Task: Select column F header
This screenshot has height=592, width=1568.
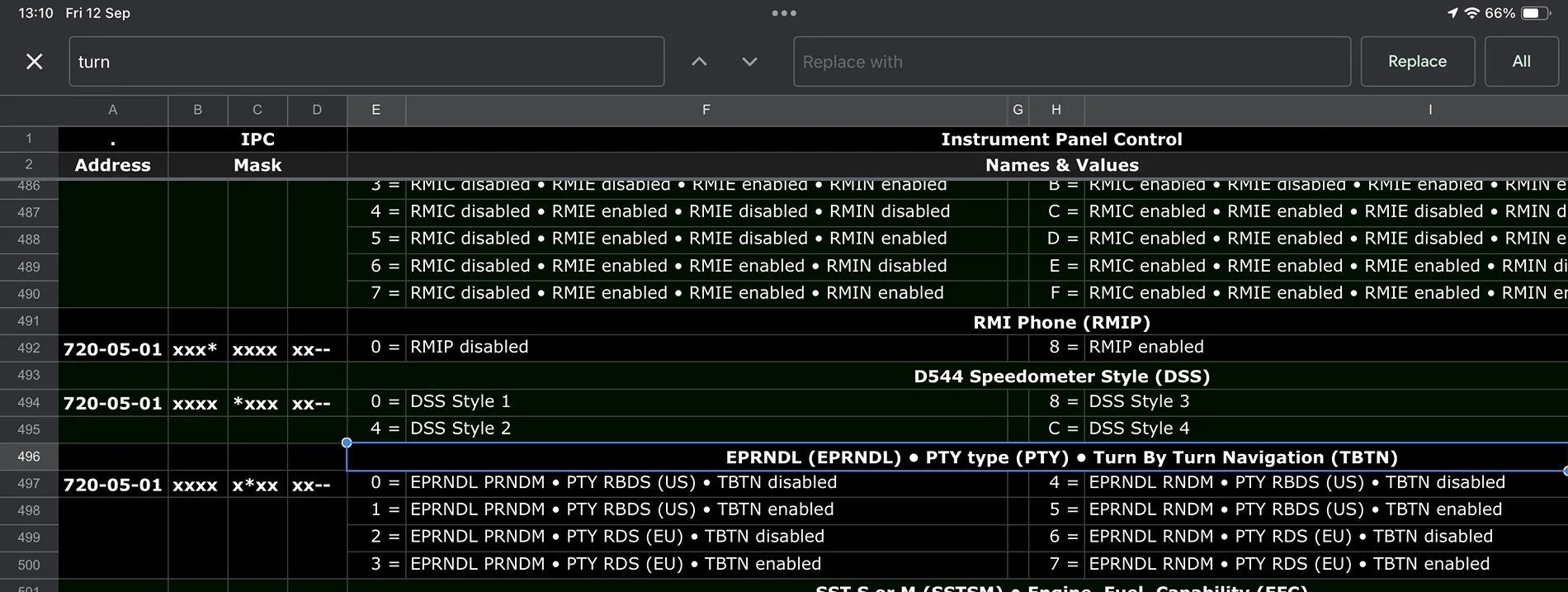Action: pos(706,110)
